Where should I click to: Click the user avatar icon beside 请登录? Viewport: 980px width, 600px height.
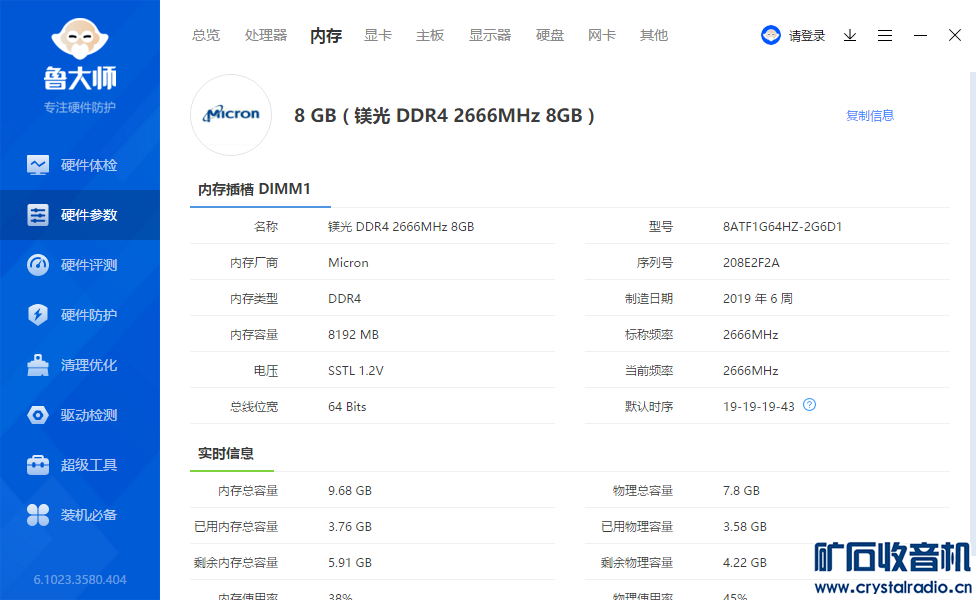(x=771, y=35)
